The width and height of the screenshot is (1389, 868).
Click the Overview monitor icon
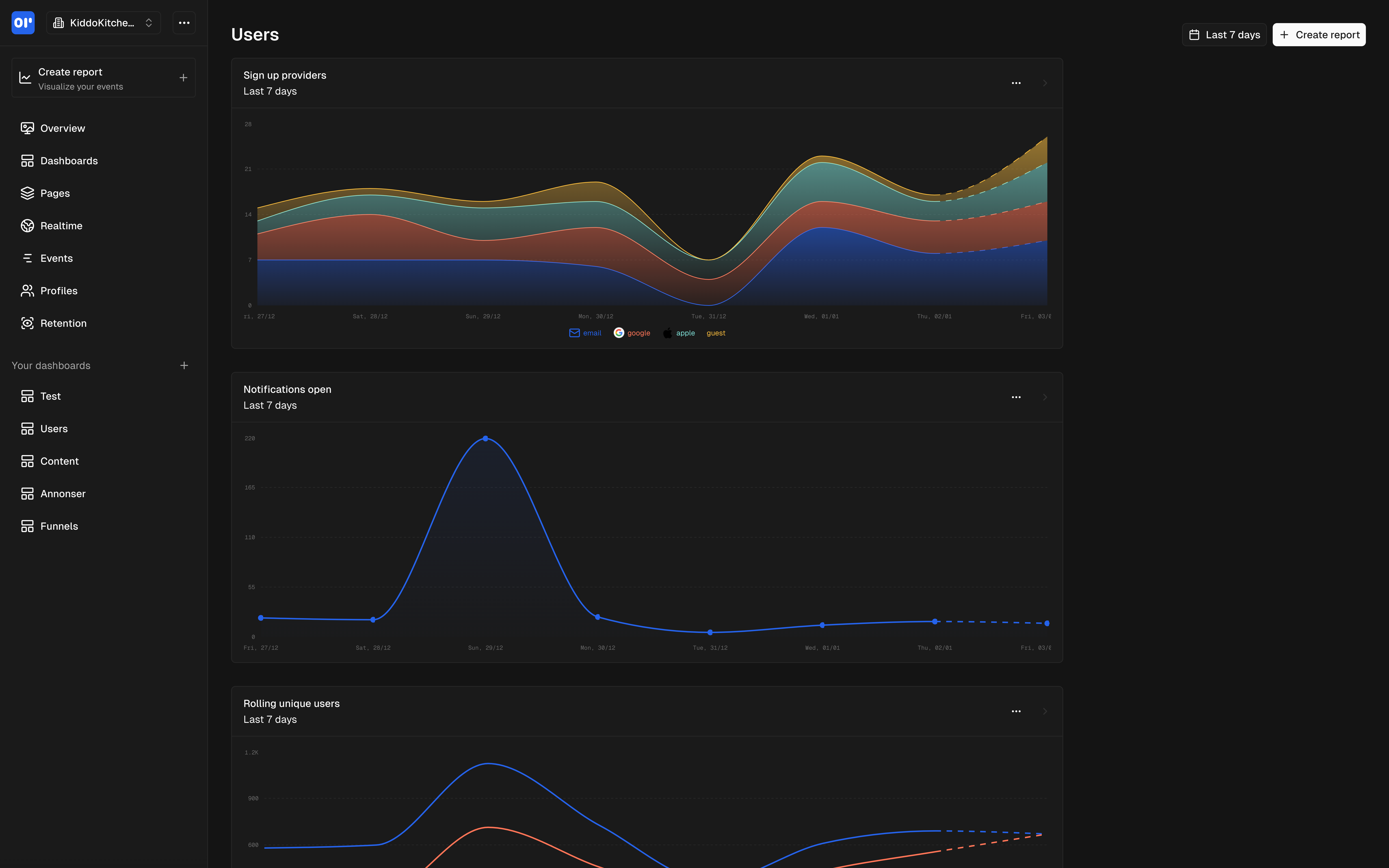coord(27,128)
